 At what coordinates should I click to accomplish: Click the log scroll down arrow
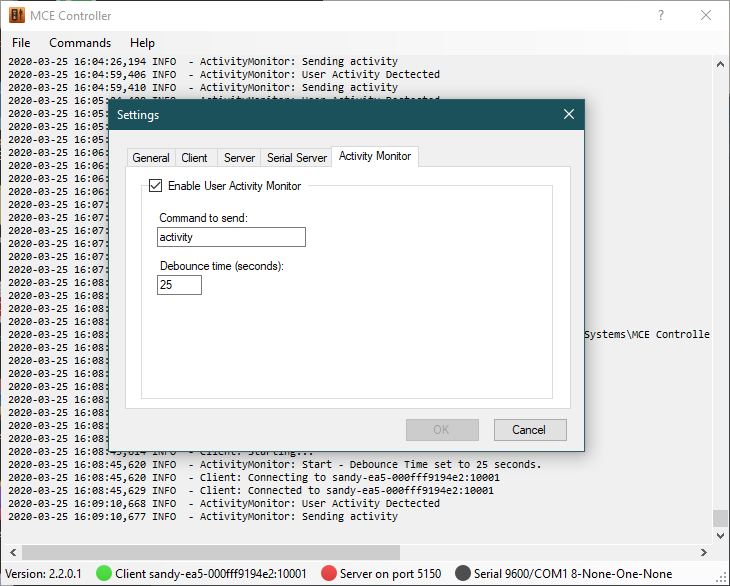click(720, 536)
